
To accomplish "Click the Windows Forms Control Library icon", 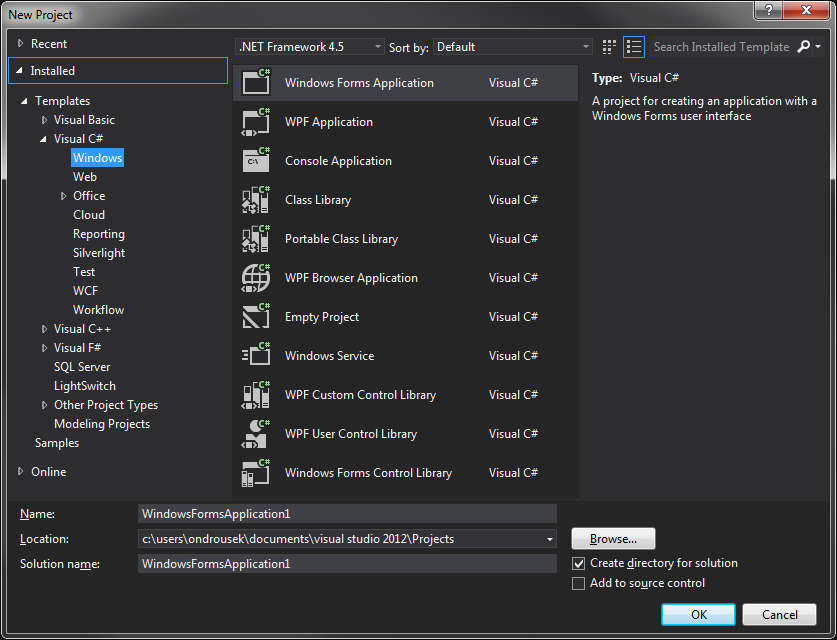I will [x=256, y=472].
